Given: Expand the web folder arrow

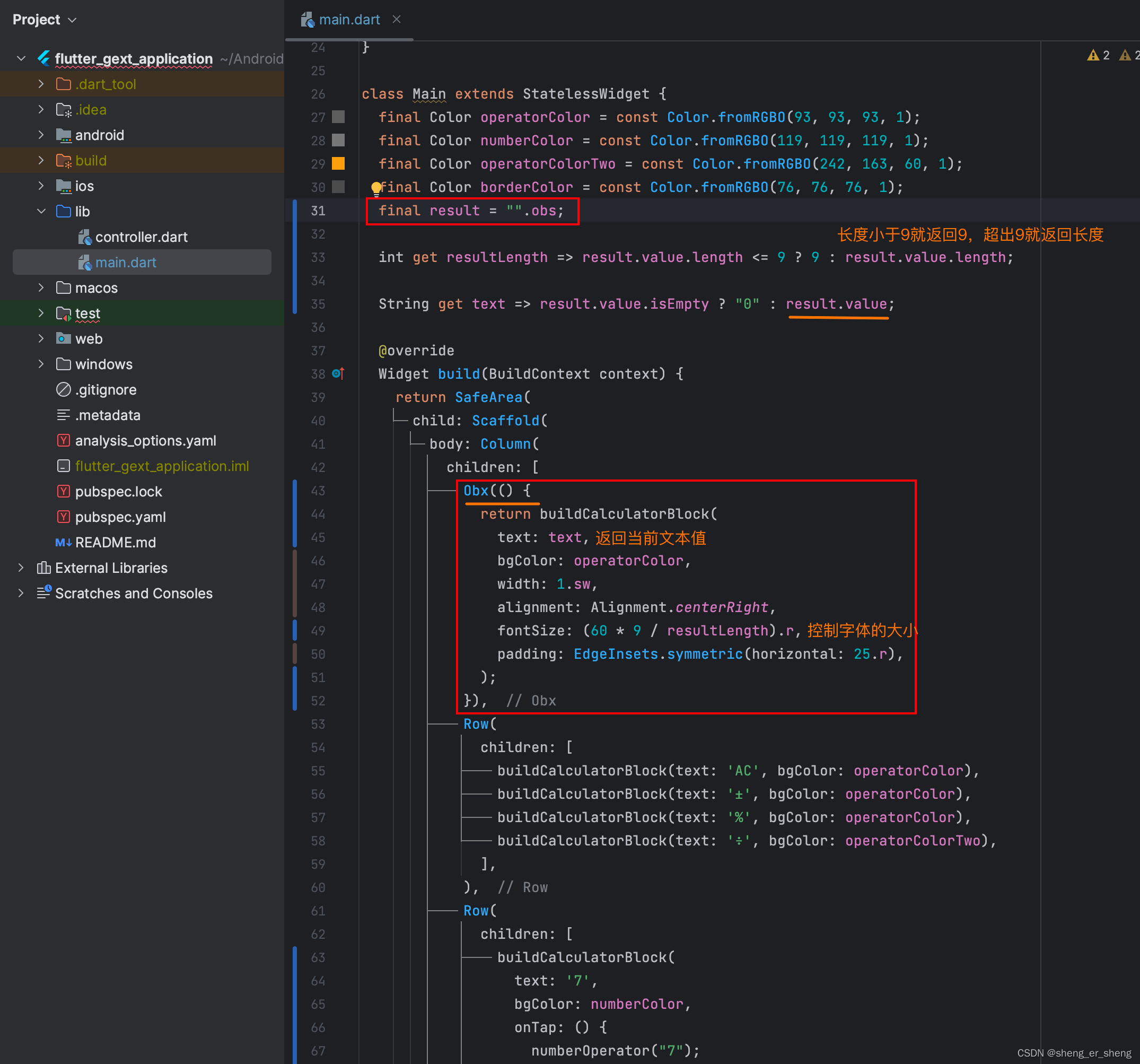Looking at the screenshot, I should (41, 339).
